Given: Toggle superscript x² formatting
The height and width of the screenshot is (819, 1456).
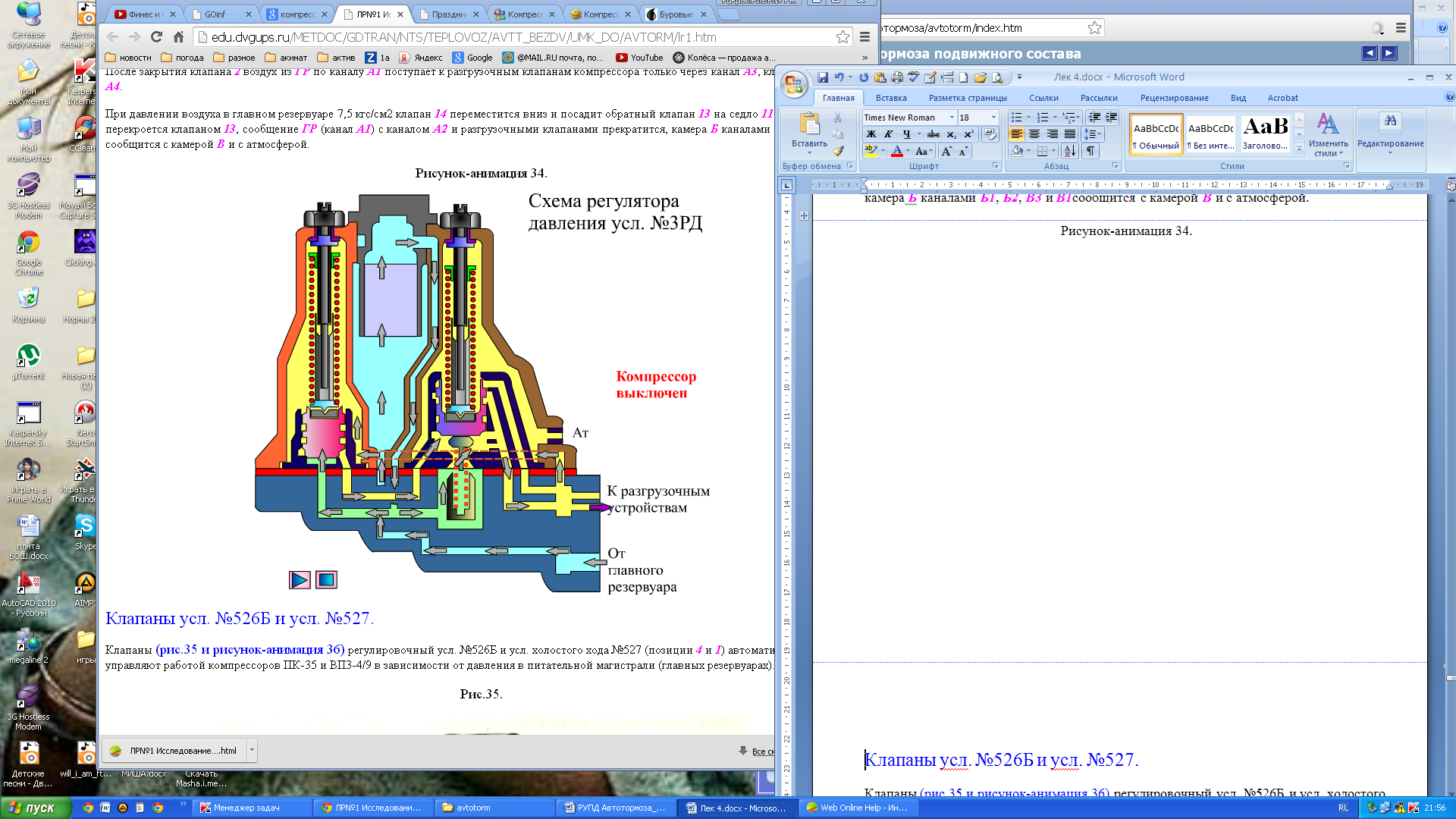Looking at the screenshot, I should (x=968, y=134).
